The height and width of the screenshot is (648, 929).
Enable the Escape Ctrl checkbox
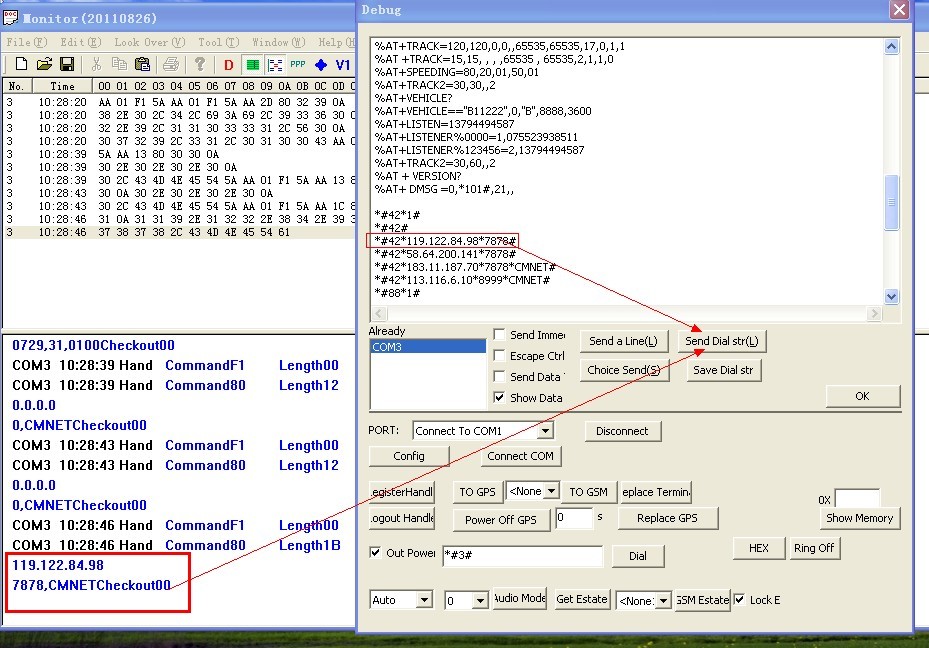(x=499, y=355)
